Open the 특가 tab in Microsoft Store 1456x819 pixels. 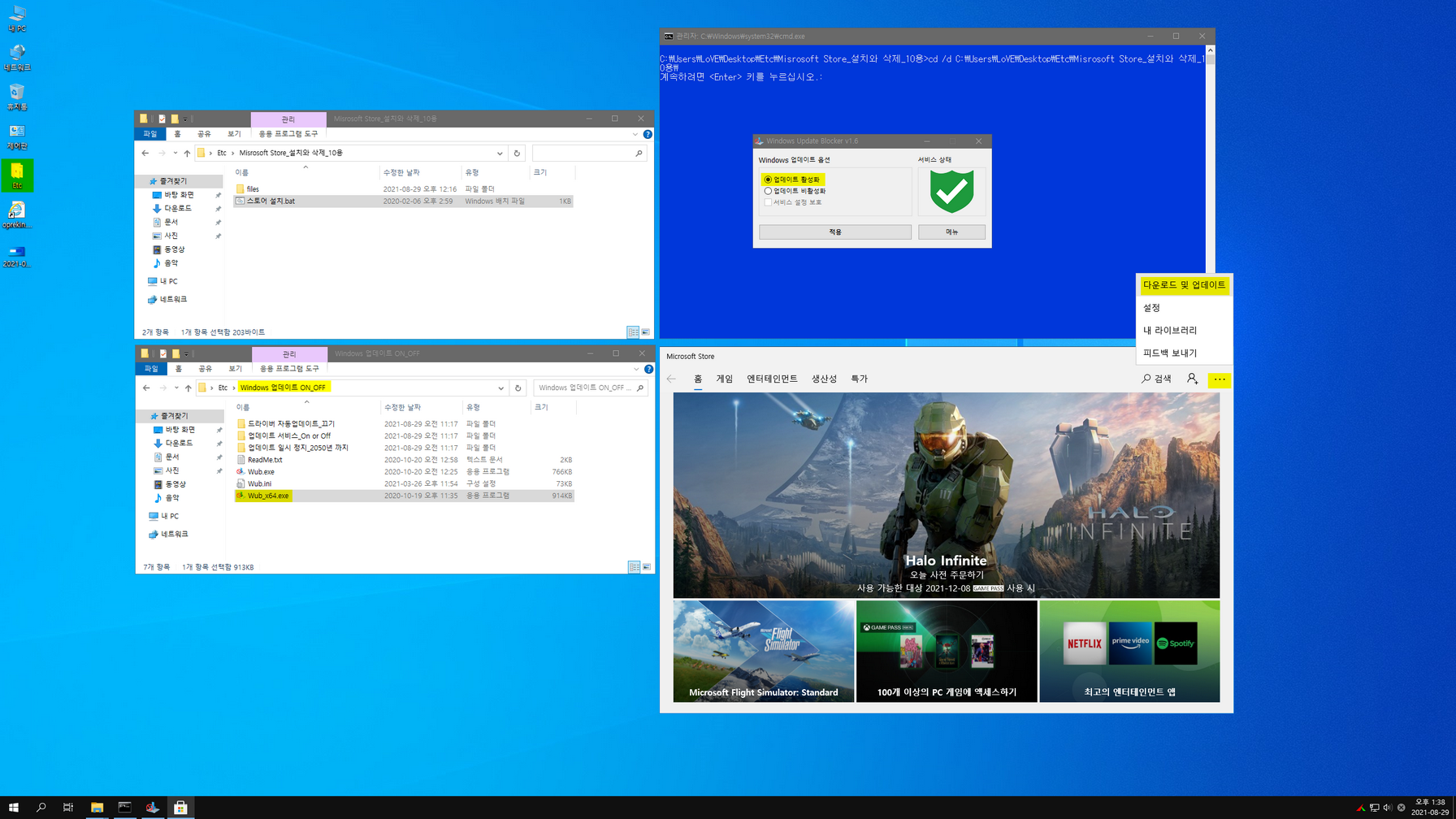click(859, 379)
